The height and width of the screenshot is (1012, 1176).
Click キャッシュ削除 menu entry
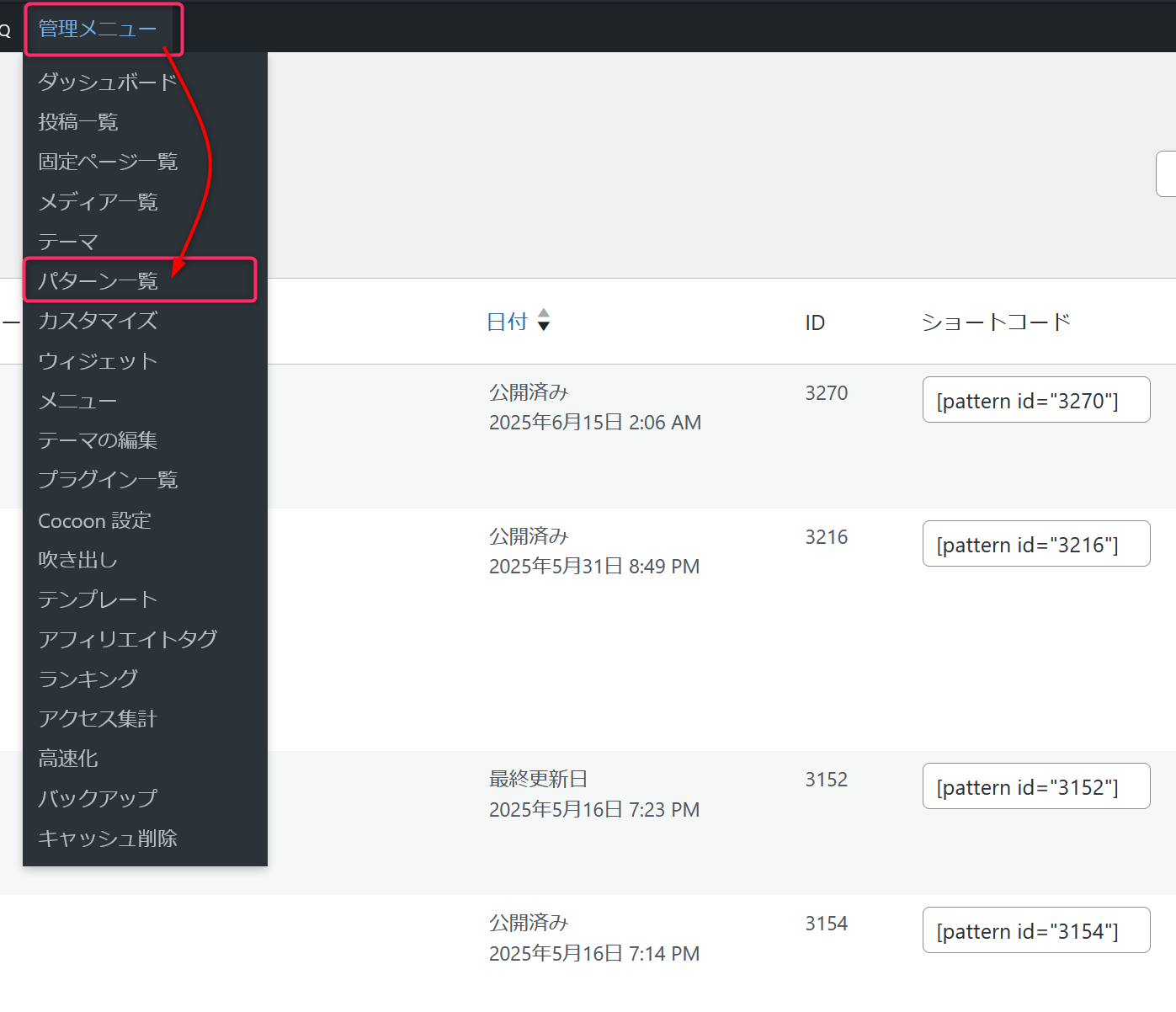coord(108,839)
